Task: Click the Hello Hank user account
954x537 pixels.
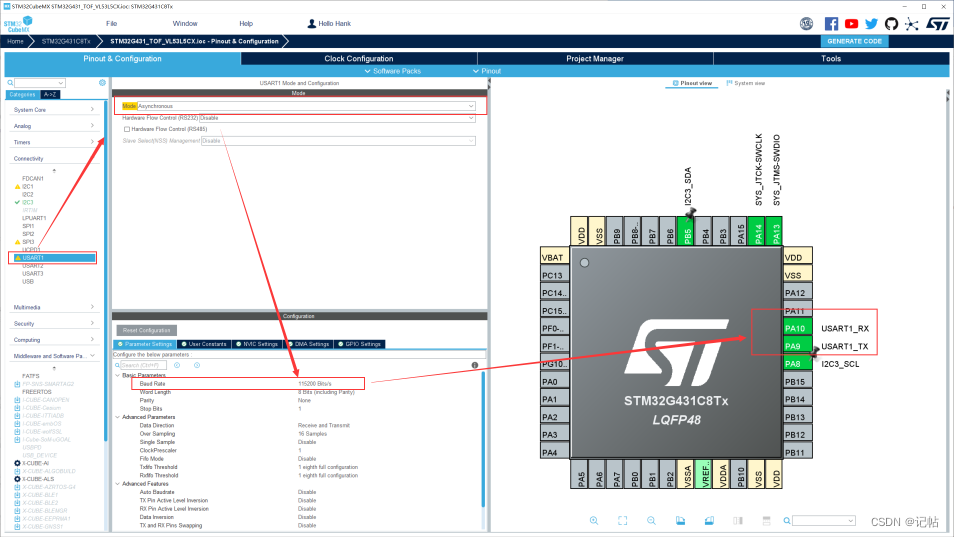Action: coord(329,24)
